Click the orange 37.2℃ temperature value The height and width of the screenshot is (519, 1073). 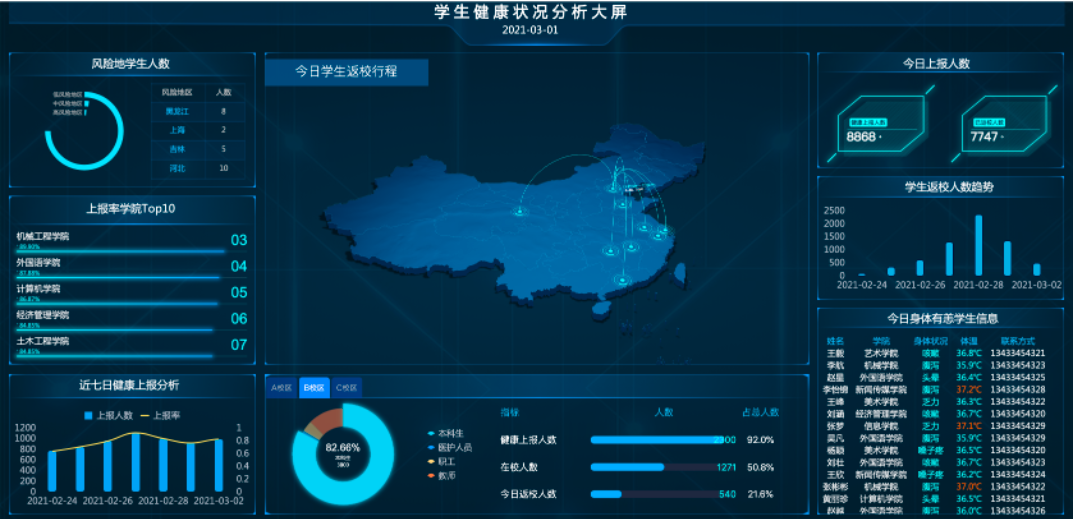click(x=969, y=390)
